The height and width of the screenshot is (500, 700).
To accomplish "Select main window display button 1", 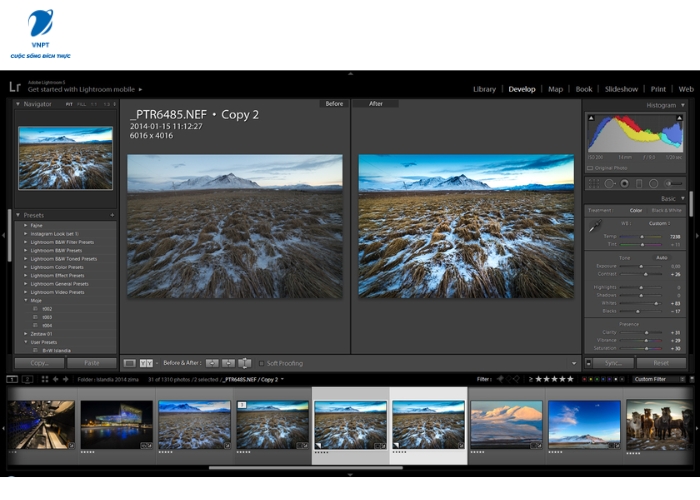I will [x=12, y=379].
